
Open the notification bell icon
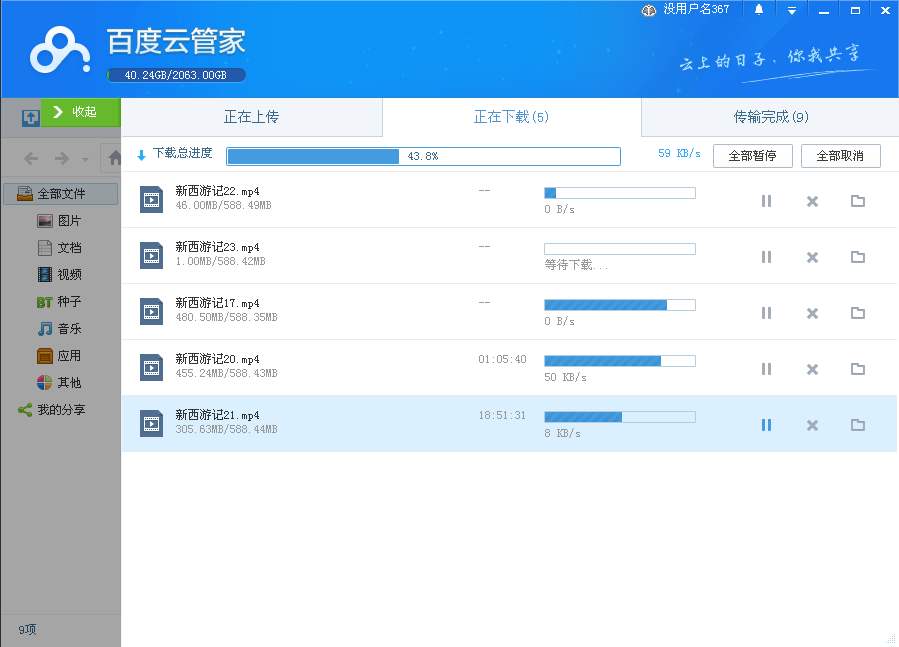(x=759, y=10)
